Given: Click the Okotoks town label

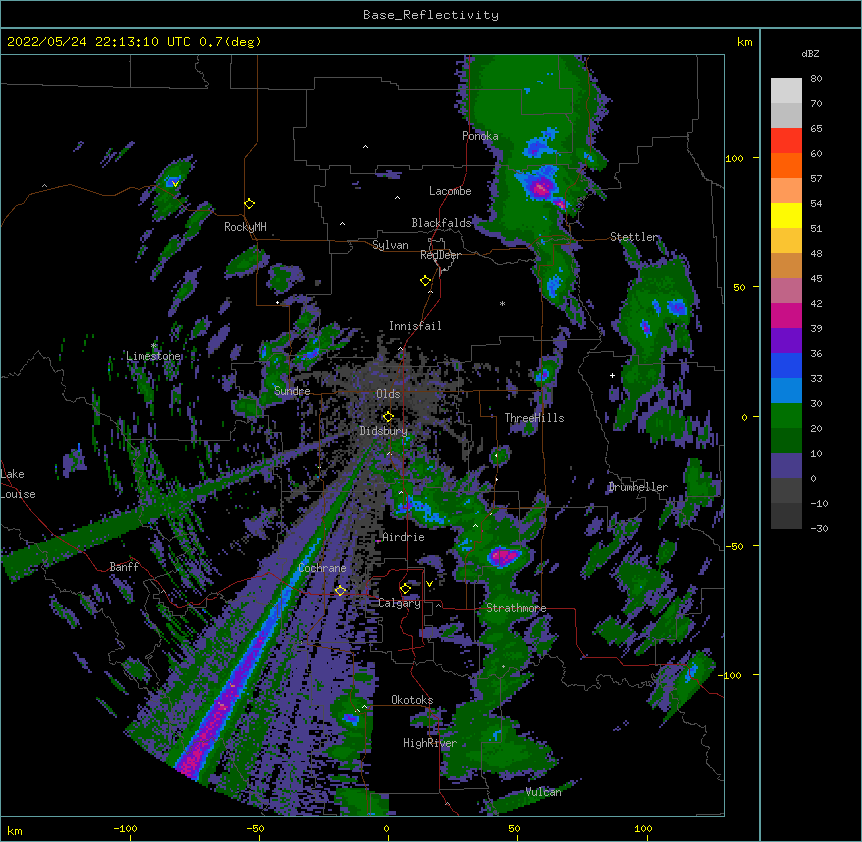Looking at the screenshot, I should pyautogui.click(x=412, y=700).
